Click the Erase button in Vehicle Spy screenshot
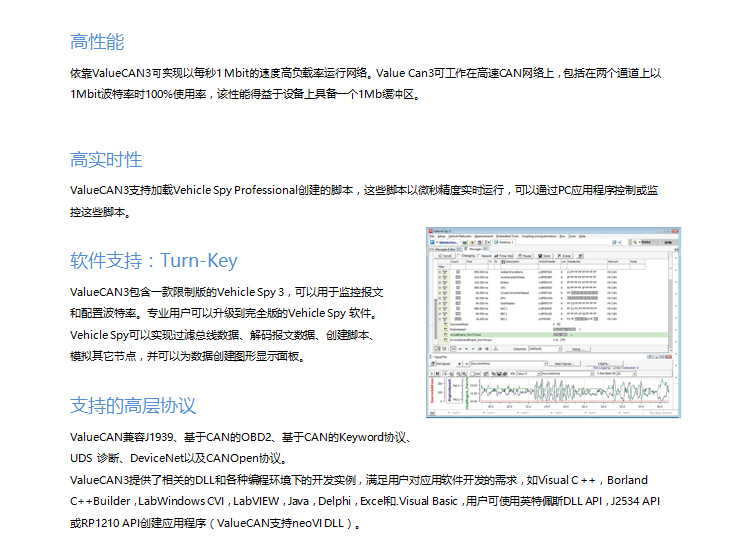This screenshot has height=558, width=750. (x=563, y=256)
